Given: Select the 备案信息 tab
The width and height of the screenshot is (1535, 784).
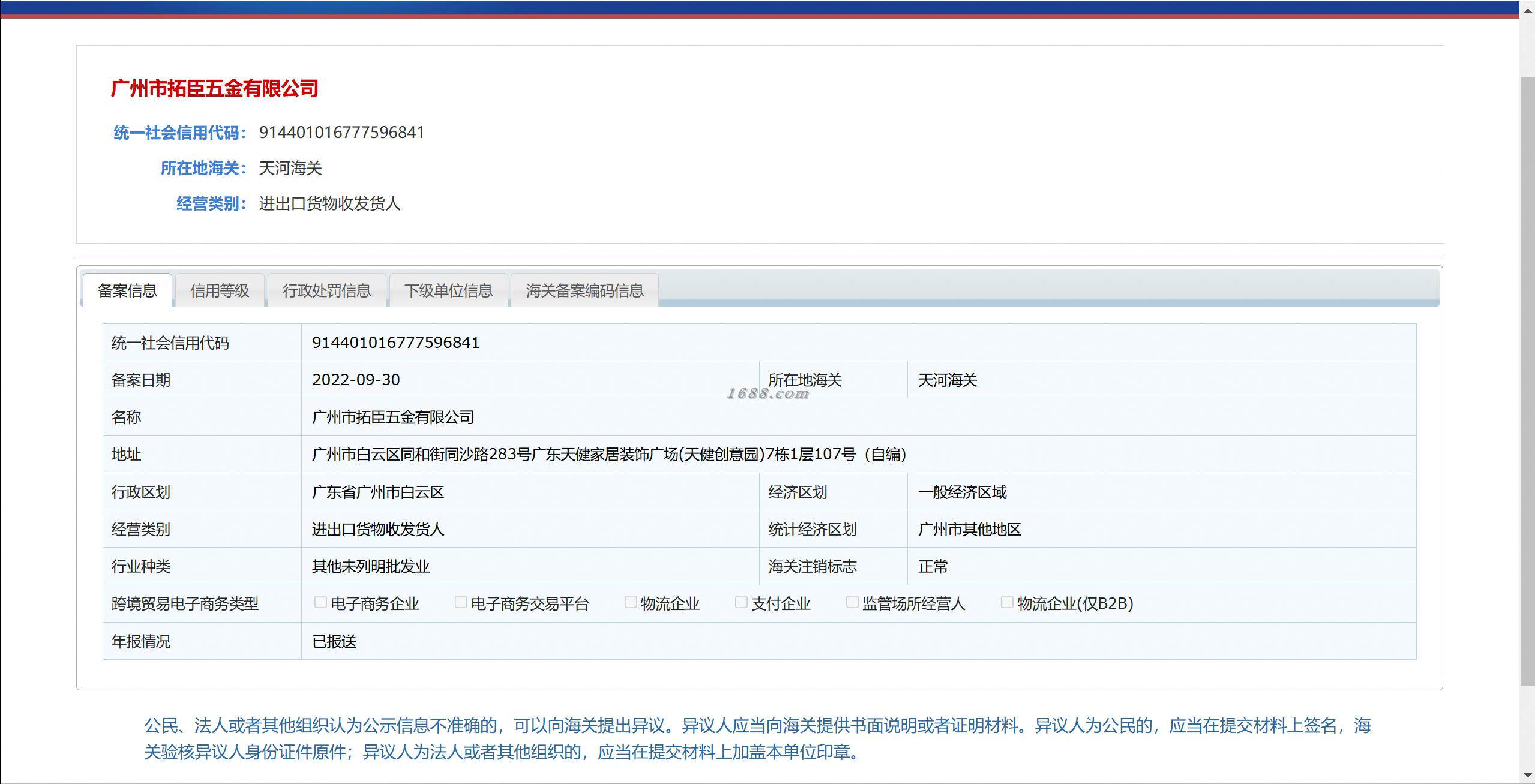Looking at the screenshot, I should (x=127, y=291).
